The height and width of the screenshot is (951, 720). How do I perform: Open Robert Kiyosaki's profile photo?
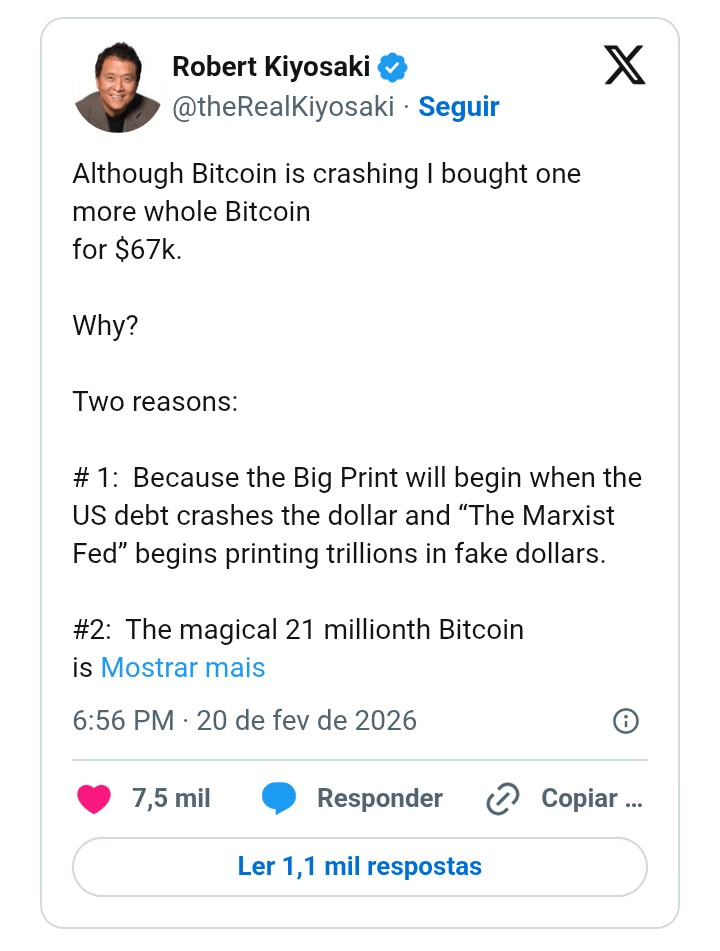coord(118,88)
